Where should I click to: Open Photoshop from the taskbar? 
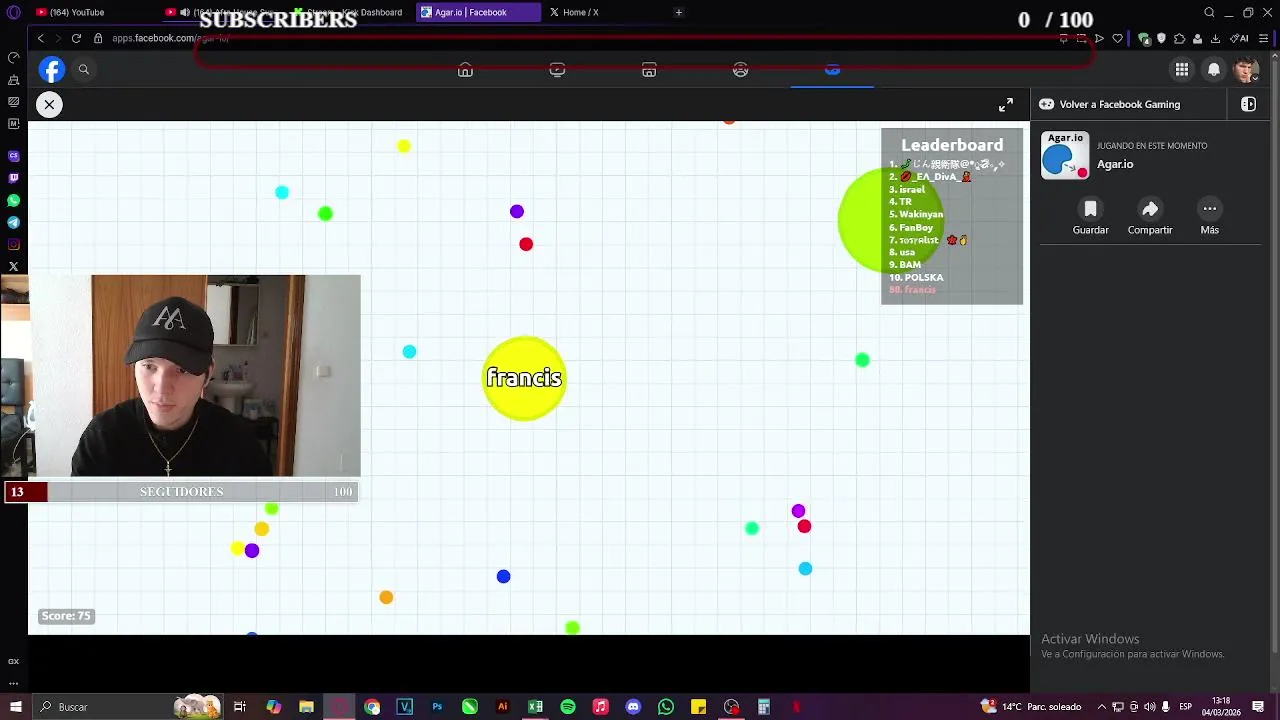click(437, 707)
